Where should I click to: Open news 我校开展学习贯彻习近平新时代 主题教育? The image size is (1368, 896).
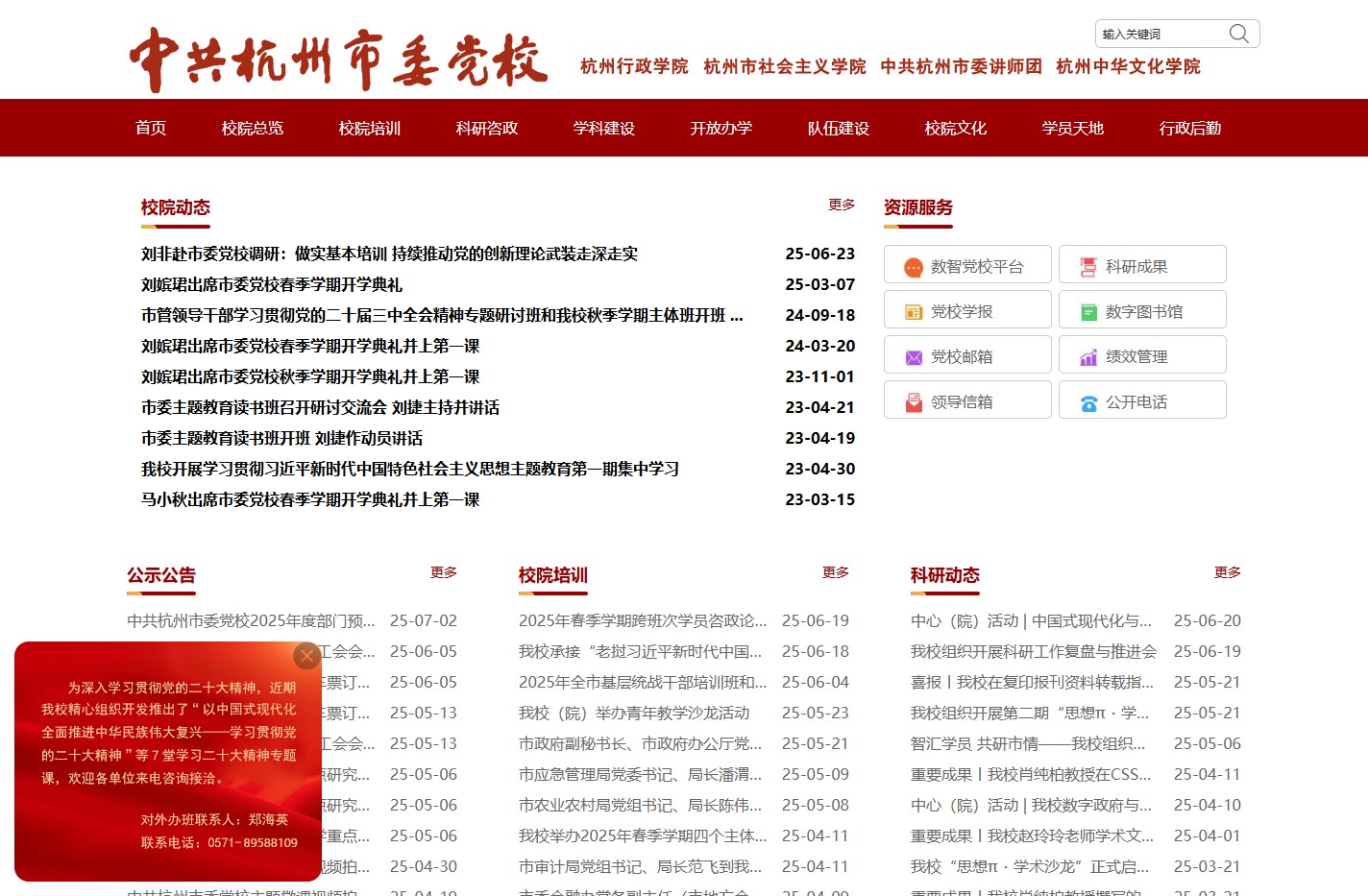[410, 469]
